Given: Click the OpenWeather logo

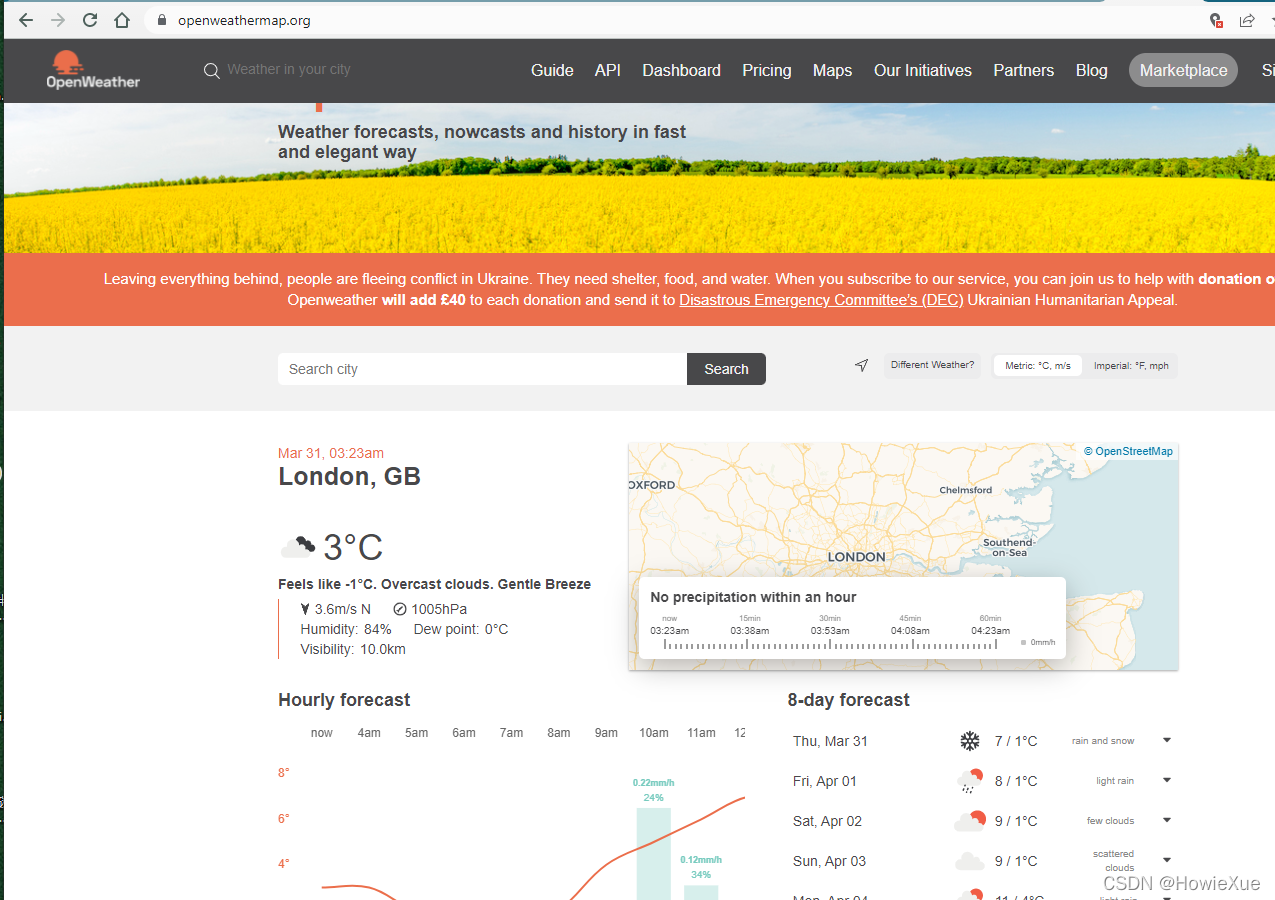Looking at the screenshot, I should [x=93, y=69].
